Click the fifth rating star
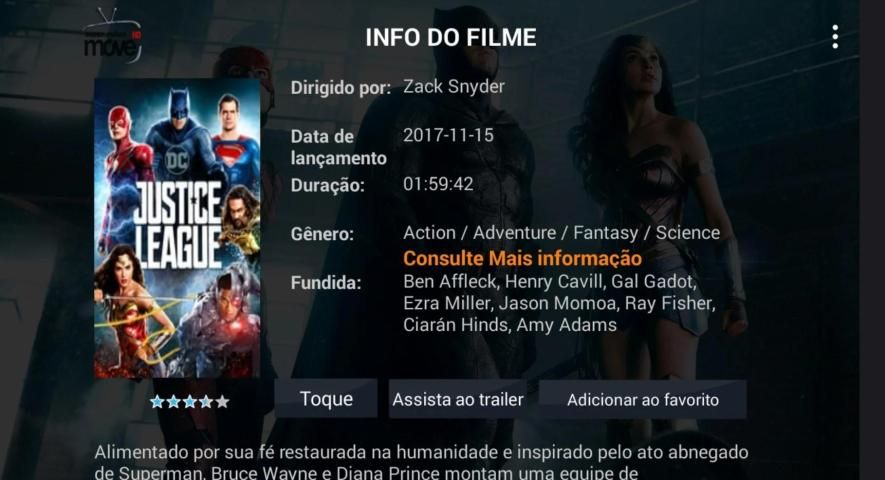 click(222, 402)
